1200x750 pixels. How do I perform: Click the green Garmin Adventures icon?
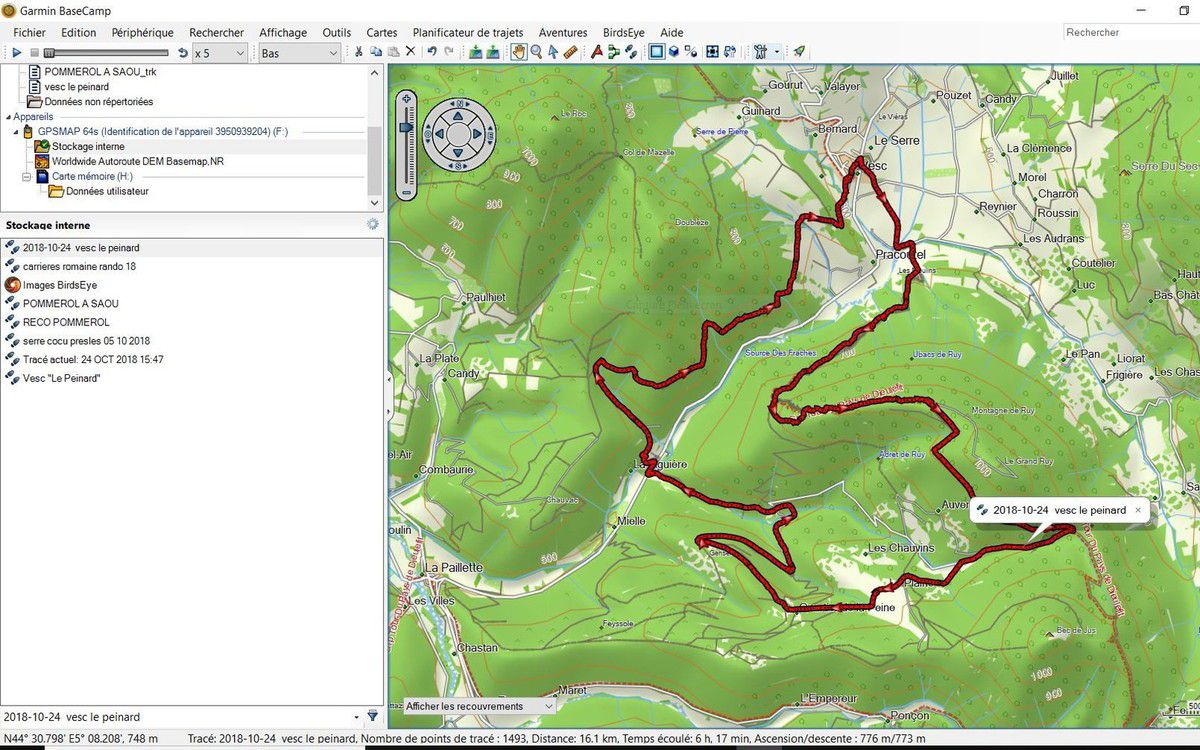[799, 52]
